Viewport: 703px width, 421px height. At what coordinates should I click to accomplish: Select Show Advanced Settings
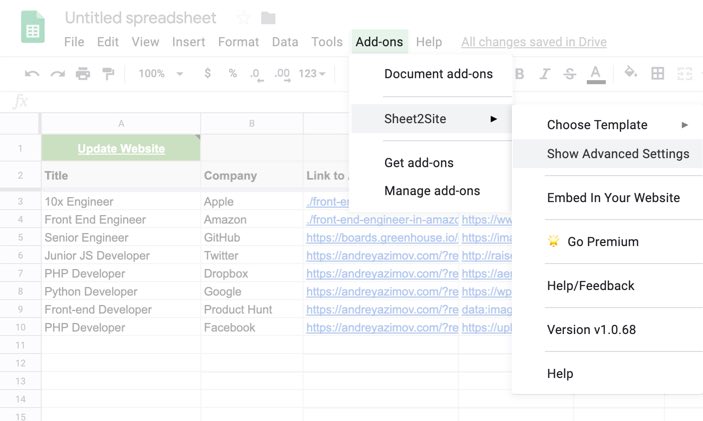pyautogui.click(x=608, y=154)
